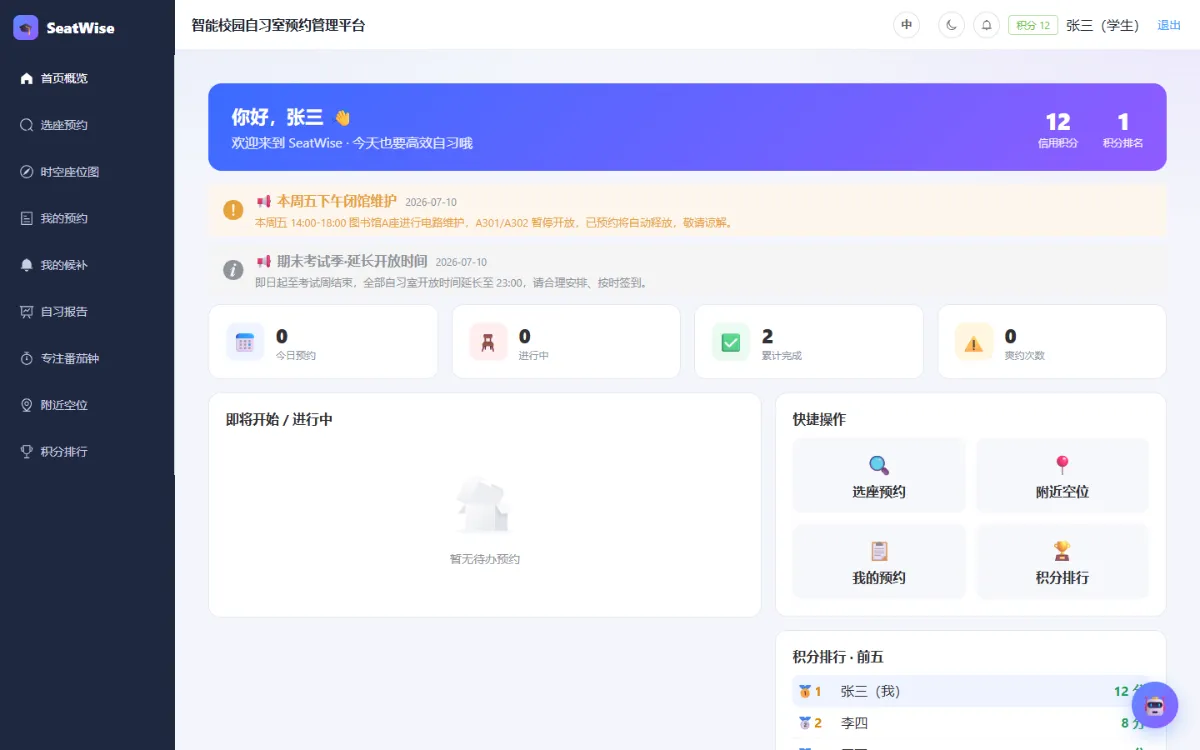The width and height of the screenshot is (1200, 750).
Task: Toggle dark mode with moon icon
Action: tap(951, 25)
